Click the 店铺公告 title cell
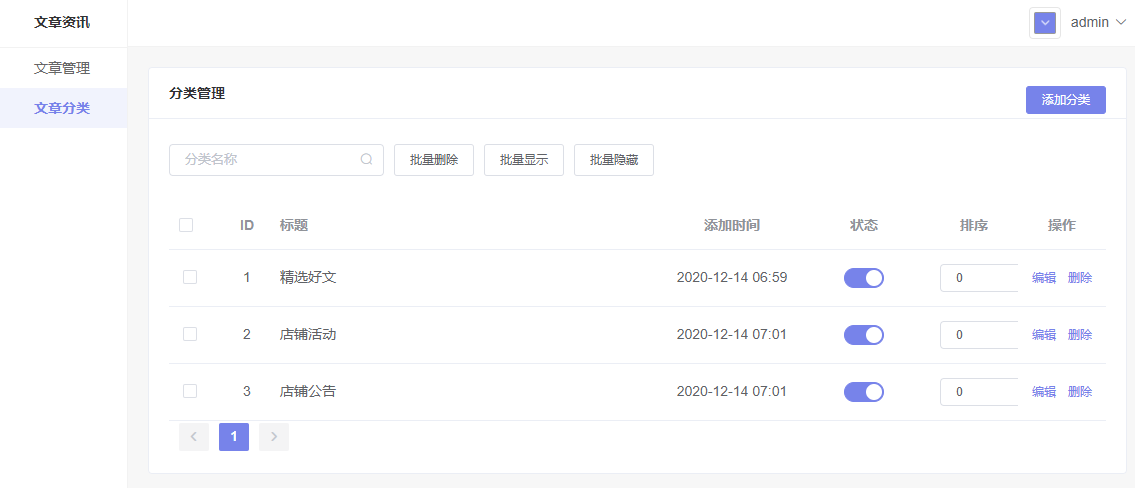The image size is (1135, 488). pyautogui.click(x=308, y=392)
